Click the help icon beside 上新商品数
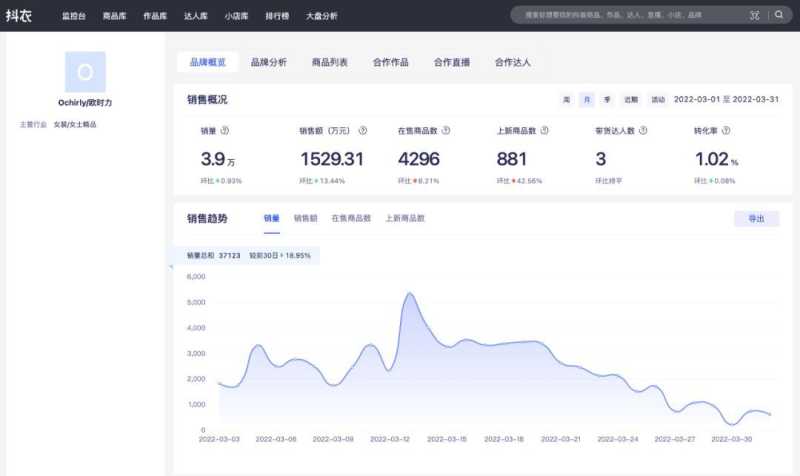This screenshot has height=476, width=800. click(544, 131)
